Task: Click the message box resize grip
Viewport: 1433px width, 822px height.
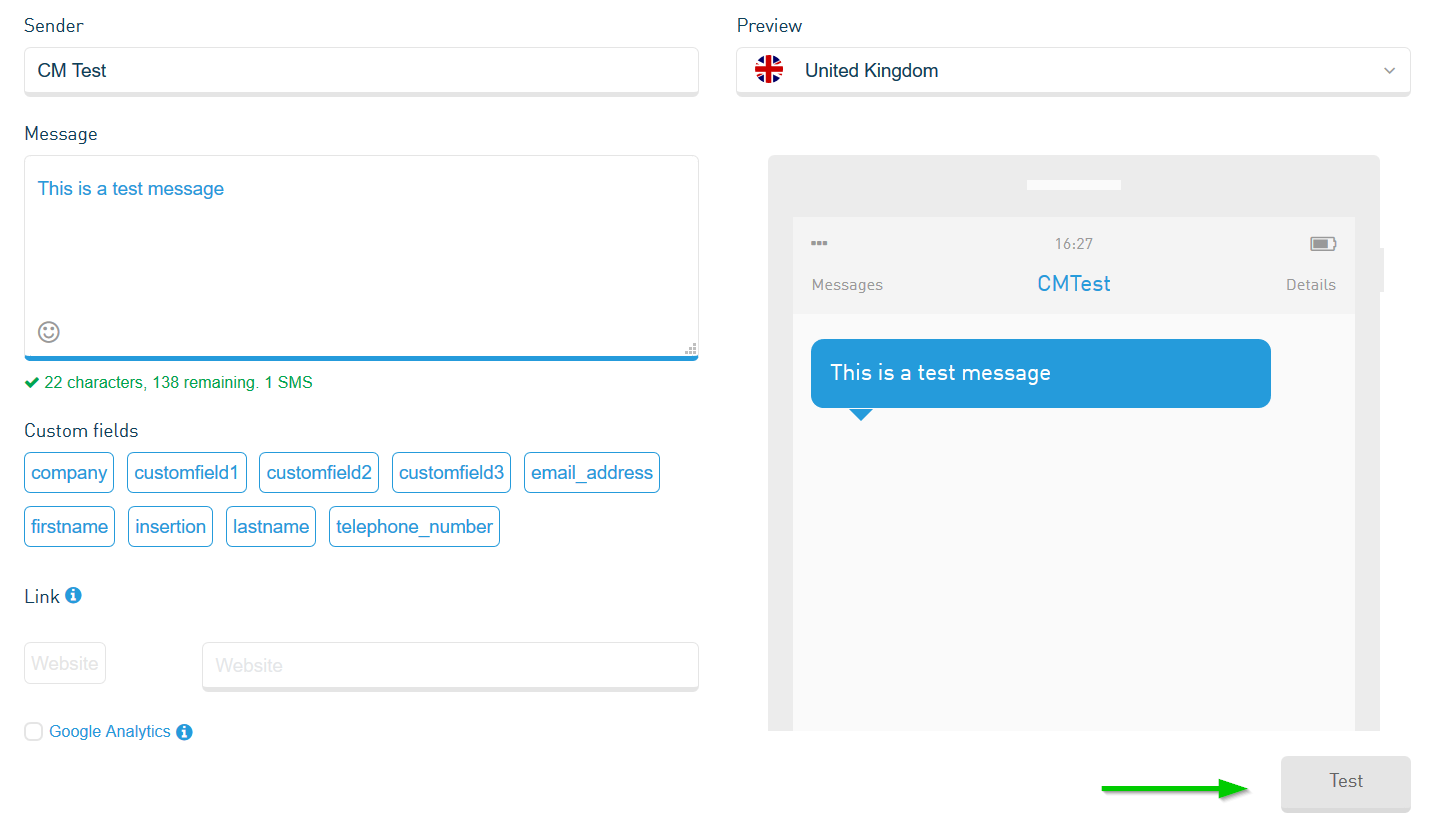Action: pos(690,348)
